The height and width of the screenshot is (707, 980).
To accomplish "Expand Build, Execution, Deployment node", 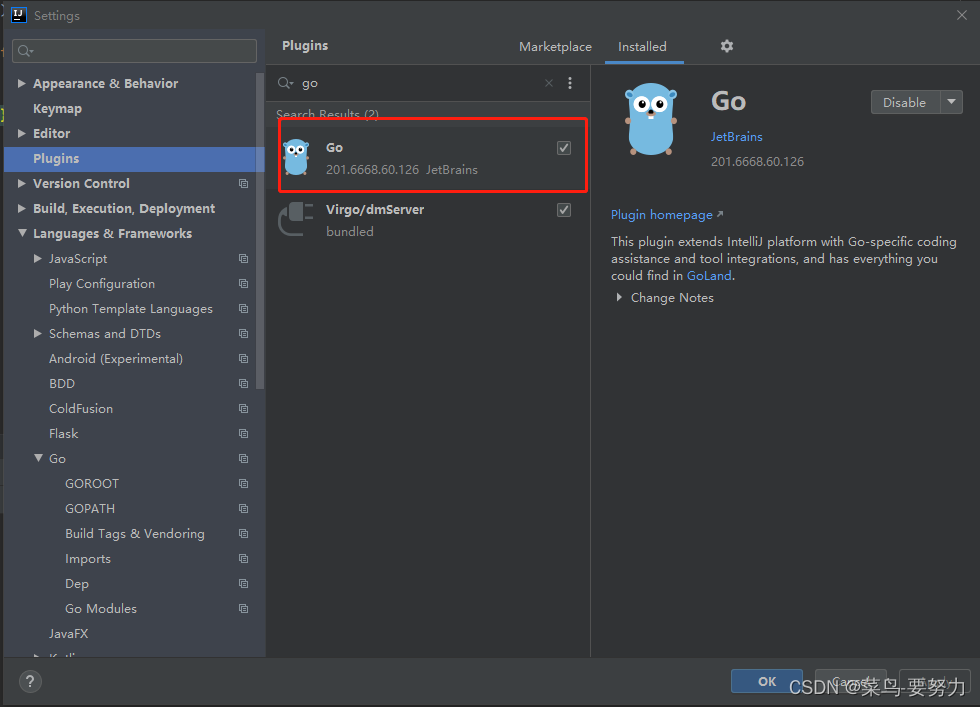I will point(22,208).
